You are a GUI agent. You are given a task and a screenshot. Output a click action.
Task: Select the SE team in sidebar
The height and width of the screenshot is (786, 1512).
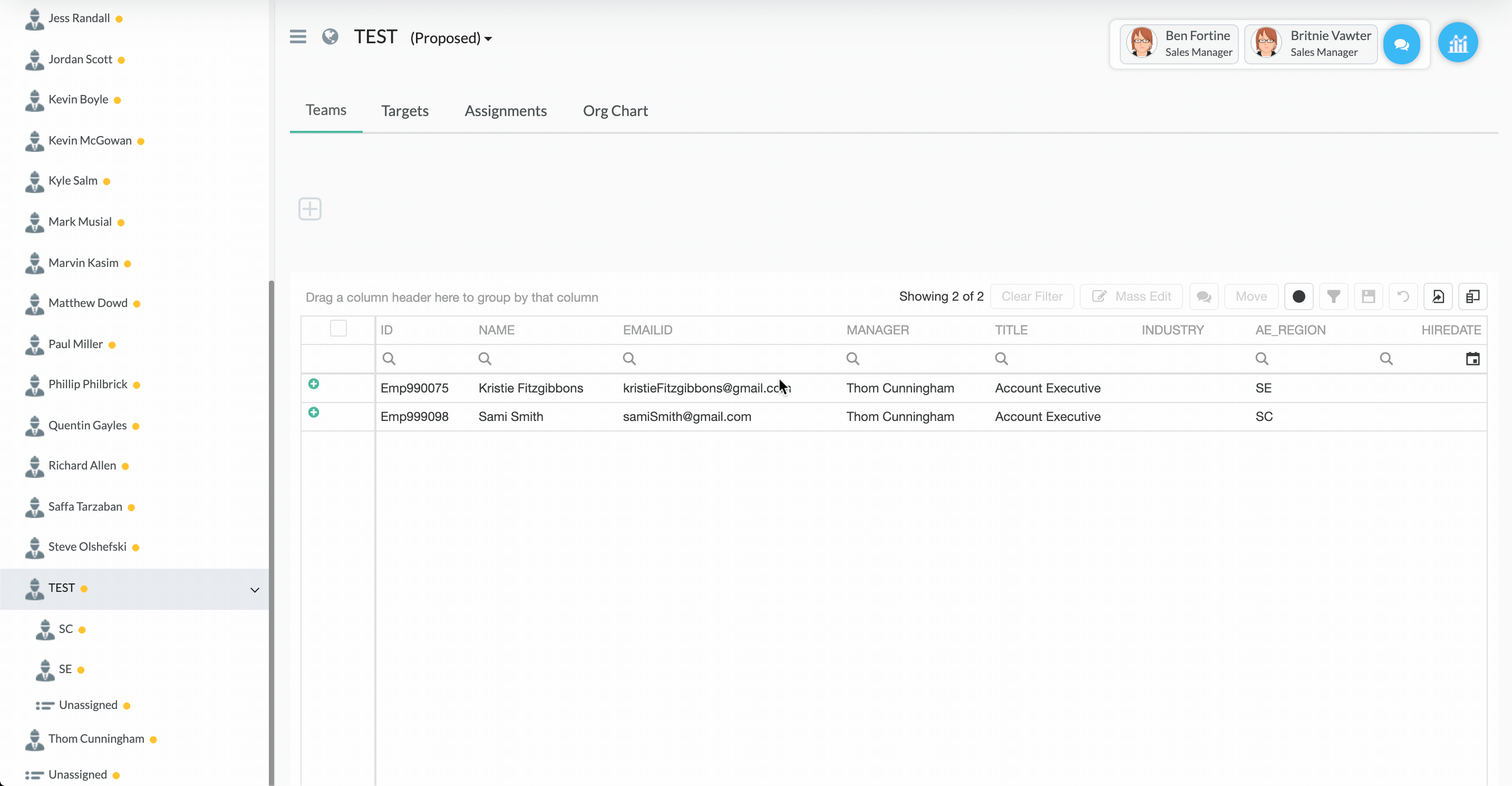[x=64, y=669]
